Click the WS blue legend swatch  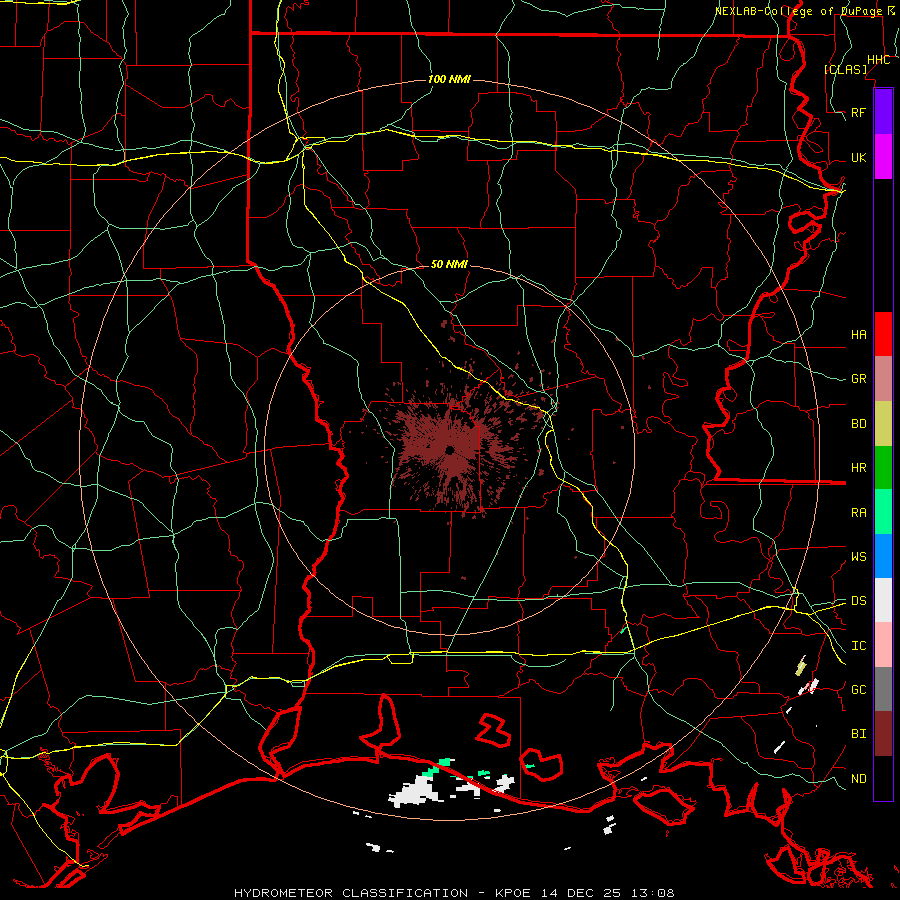click(883, 556)
